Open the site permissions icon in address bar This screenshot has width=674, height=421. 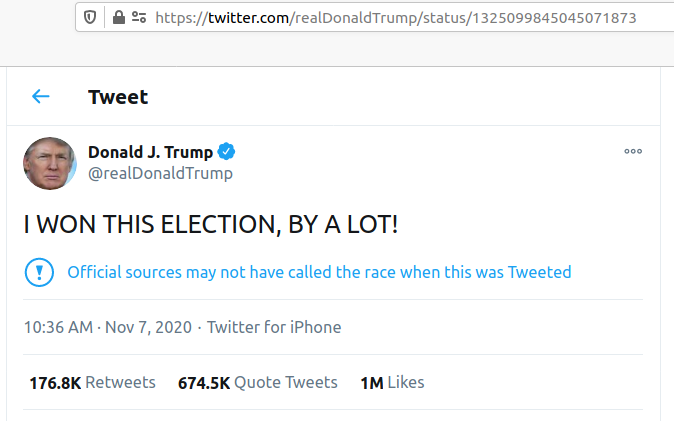pos(139,17)
